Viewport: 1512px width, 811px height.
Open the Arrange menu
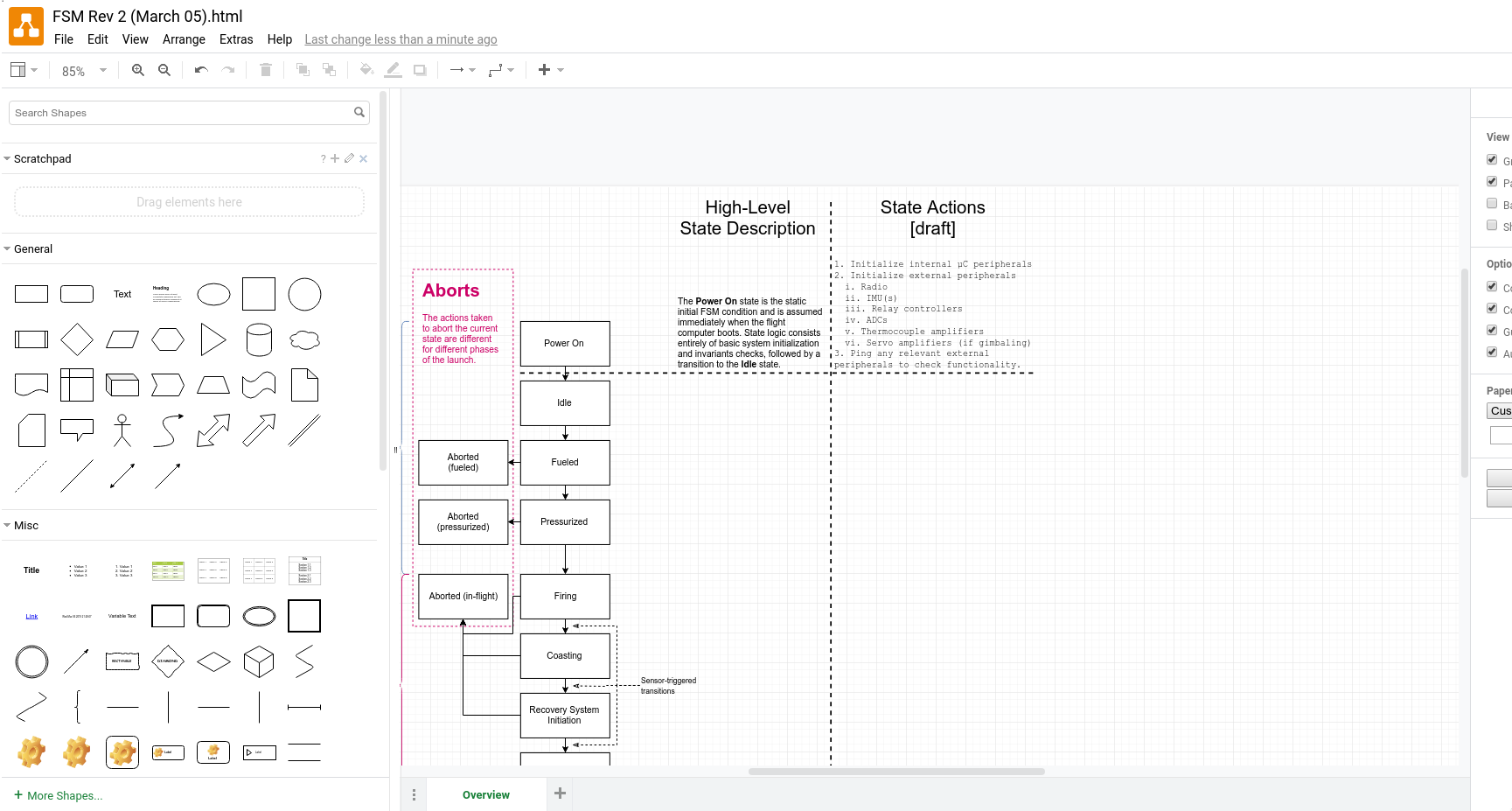pos(184,39)
